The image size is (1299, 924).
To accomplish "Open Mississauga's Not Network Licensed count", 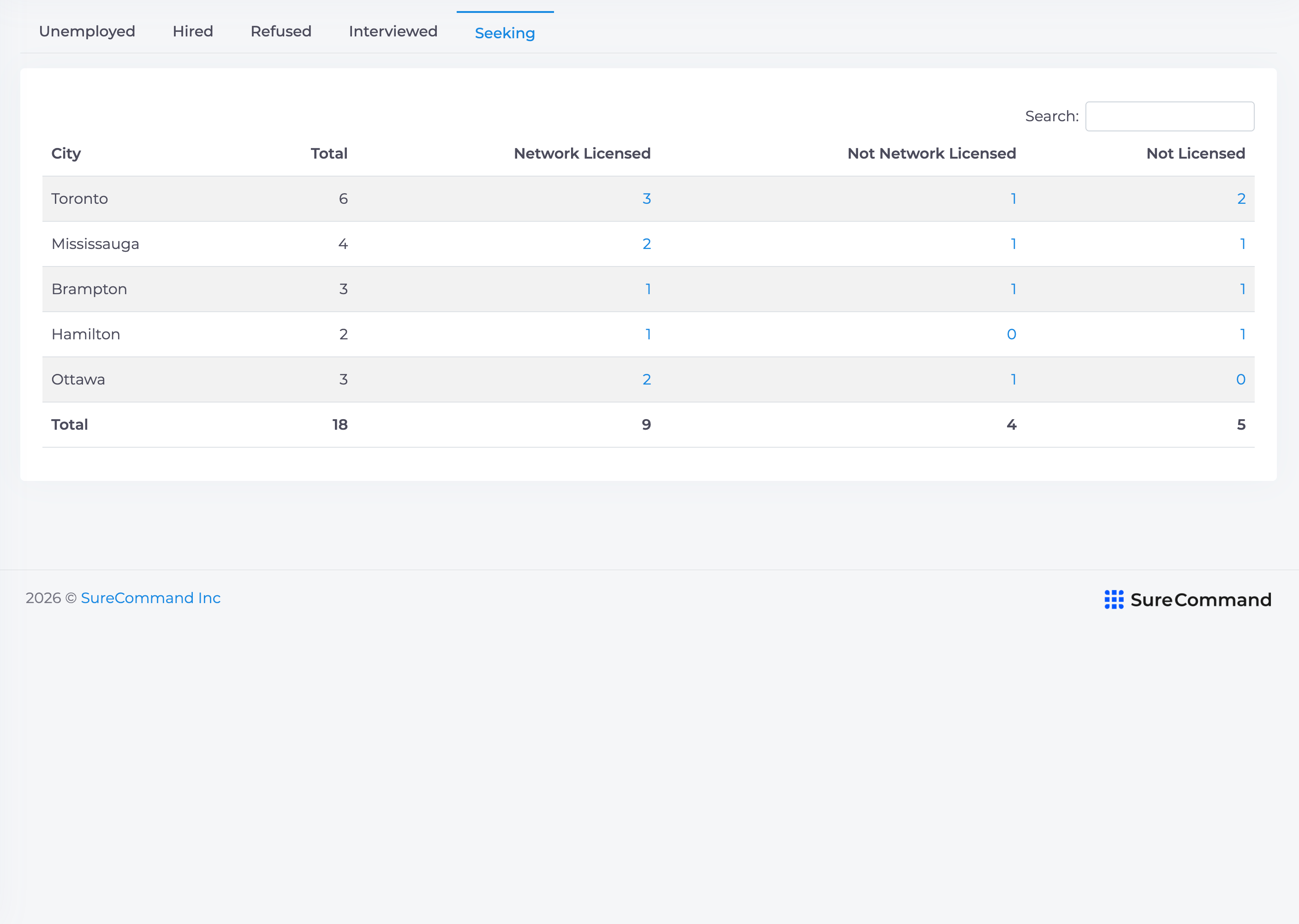I will 1013,244.
